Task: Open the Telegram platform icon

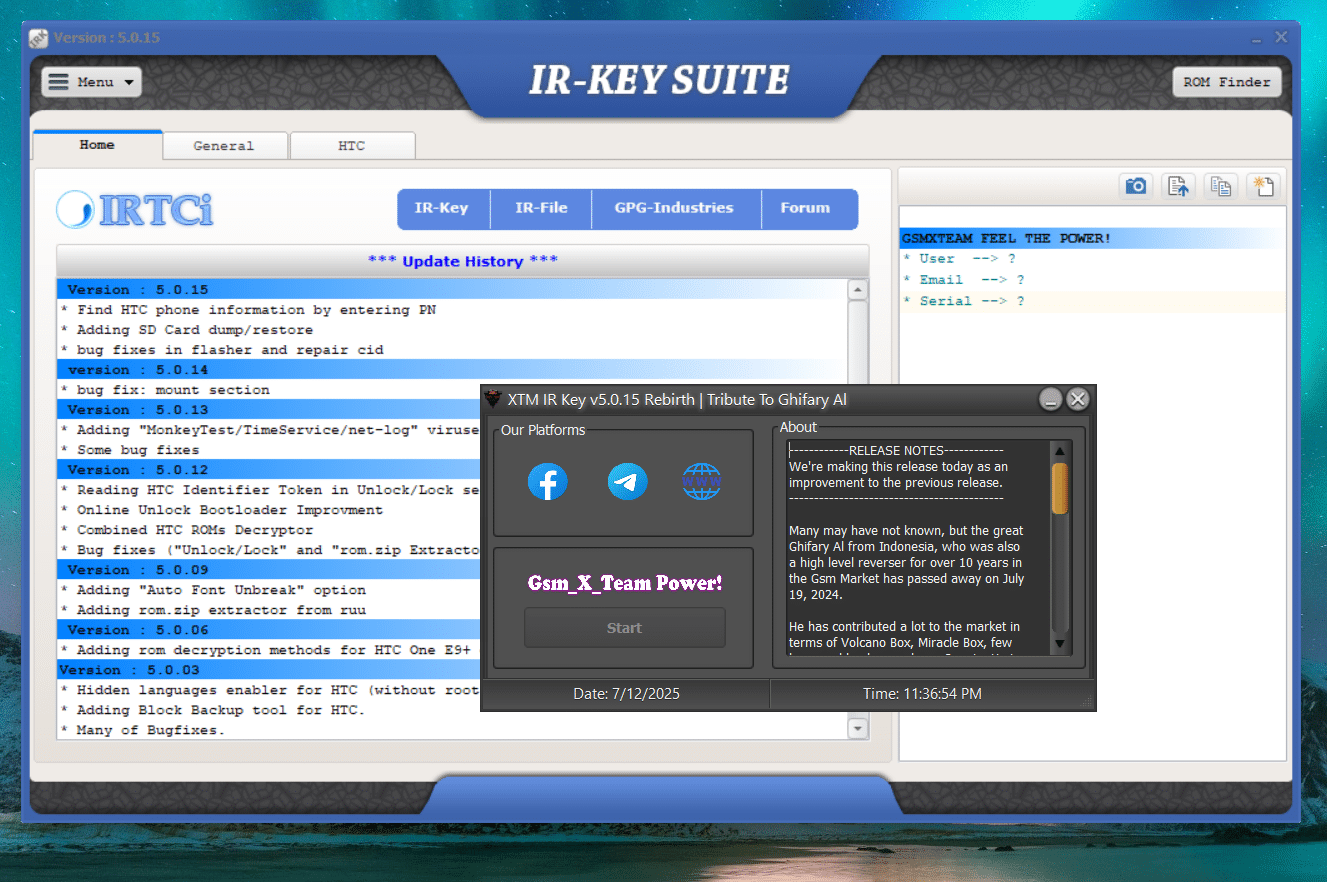Action: tap(627, 482)
